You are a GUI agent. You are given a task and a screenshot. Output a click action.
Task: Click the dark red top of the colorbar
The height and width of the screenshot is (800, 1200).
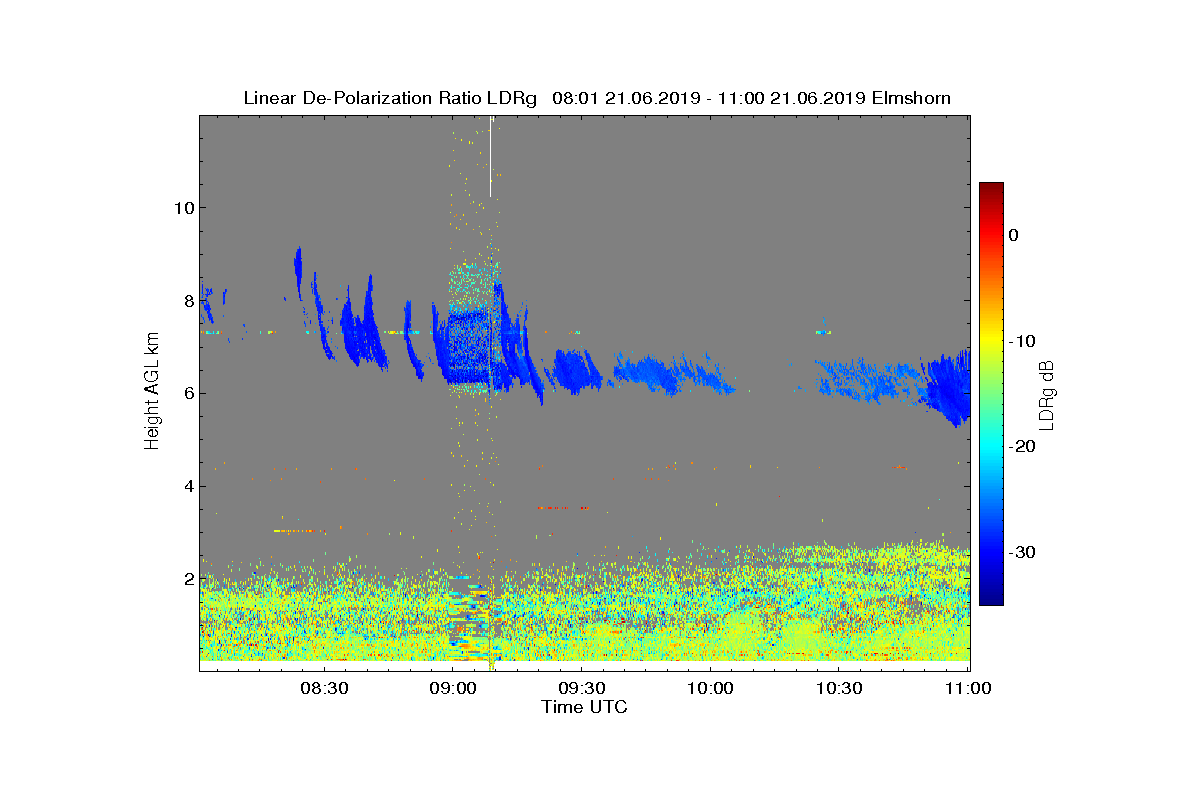tap(991, 188)
